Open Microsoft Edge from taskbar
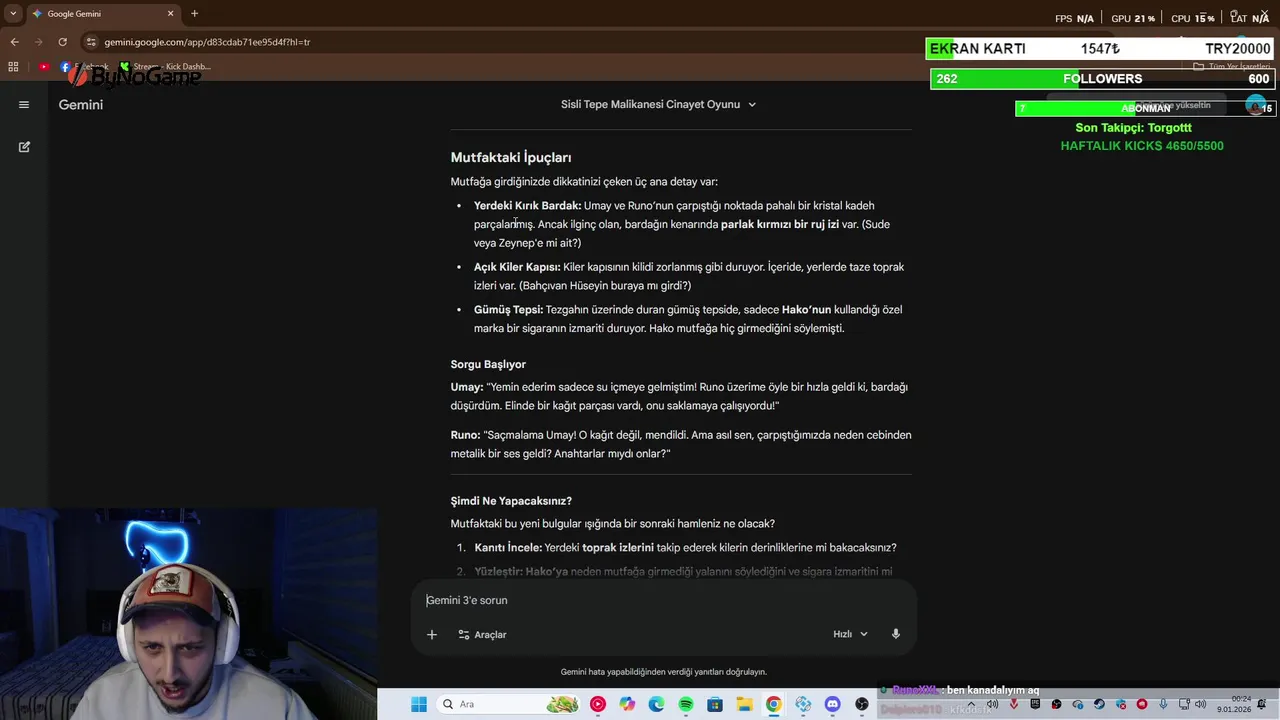1280x720 pixels. [x=656, y=704]
